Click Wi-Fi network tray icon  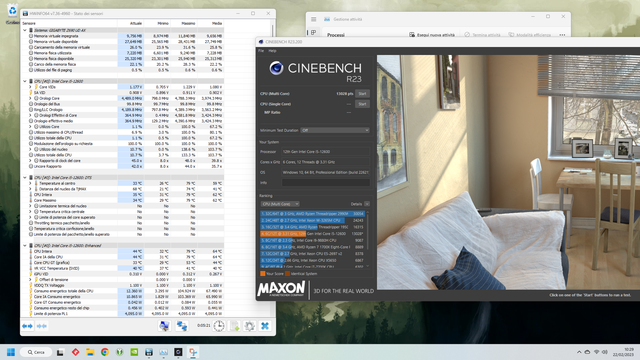tap(596, 352)
